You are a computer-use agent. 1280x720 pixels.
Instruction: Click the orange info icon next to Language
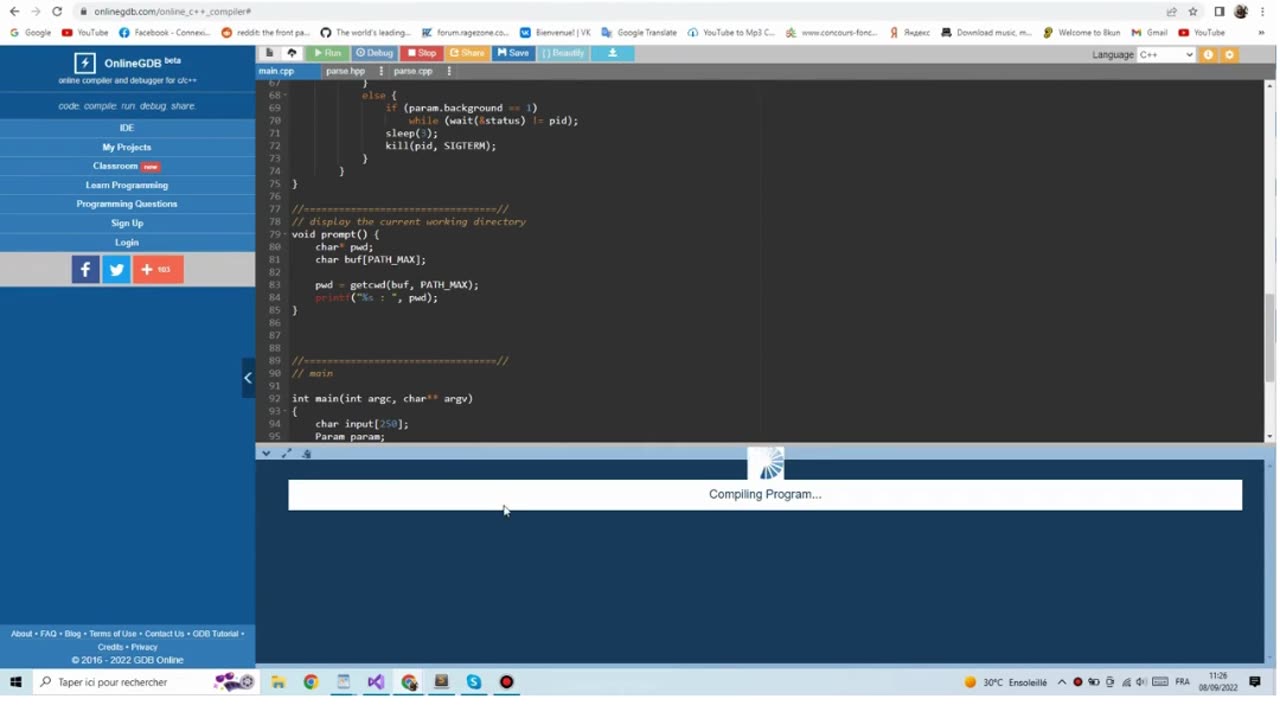point(1208,54)
